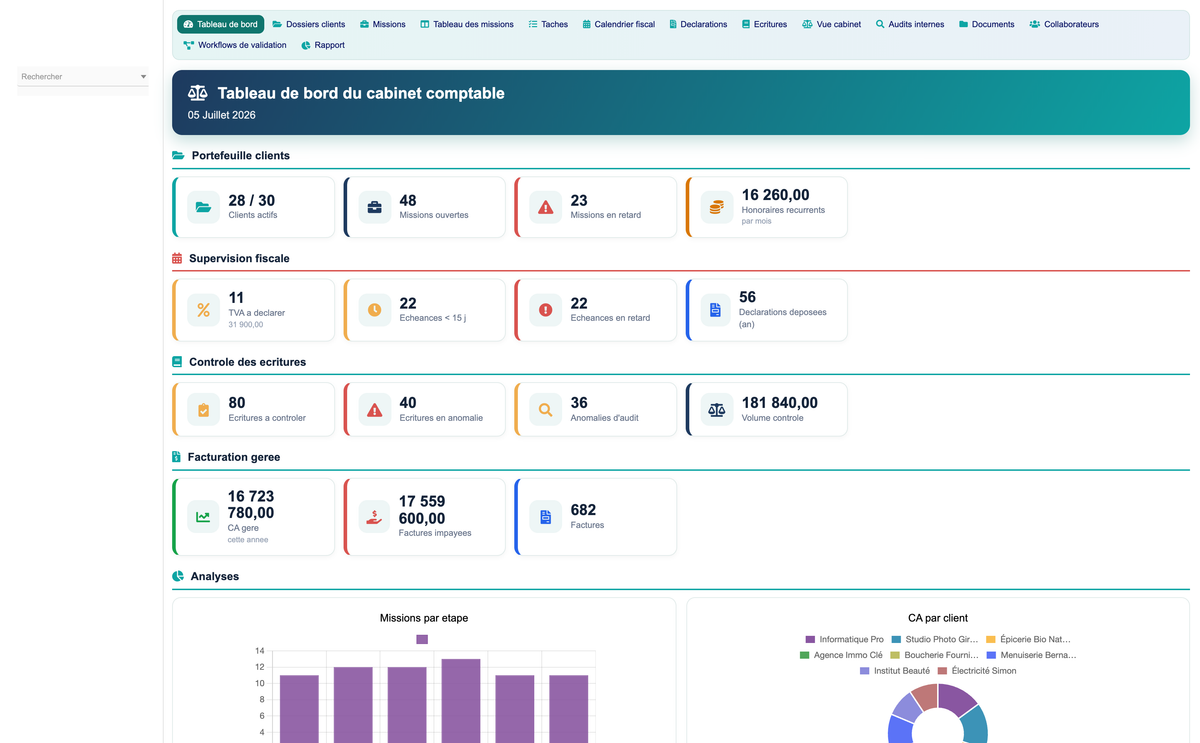Click the date 05 Juillet 2026
The image size is (1200, 743).
coord(222,115)
